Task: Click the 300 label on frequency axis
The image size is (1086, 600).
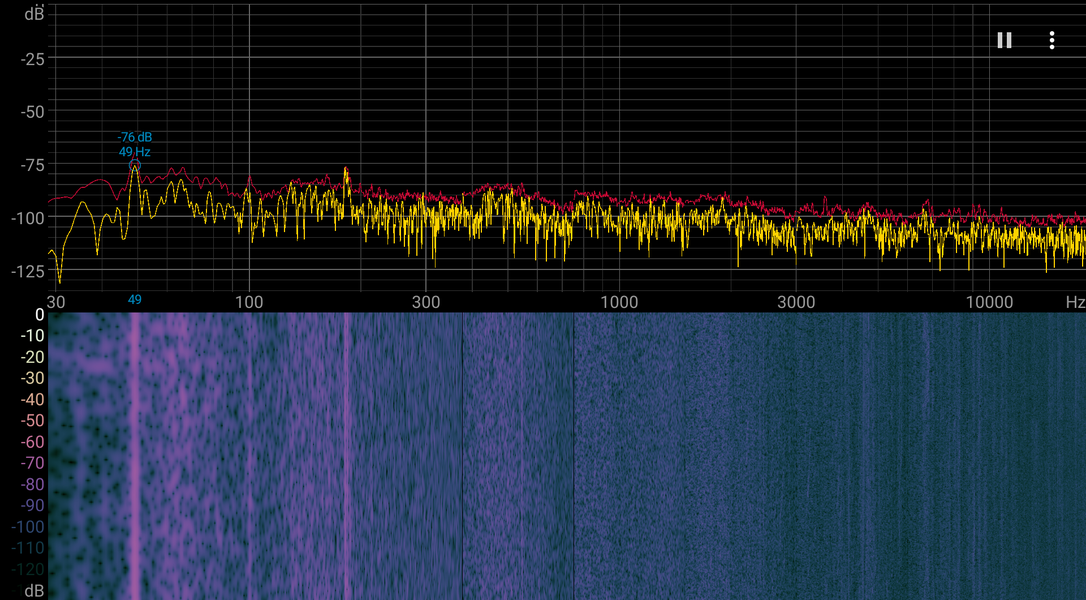Action: 426,302
